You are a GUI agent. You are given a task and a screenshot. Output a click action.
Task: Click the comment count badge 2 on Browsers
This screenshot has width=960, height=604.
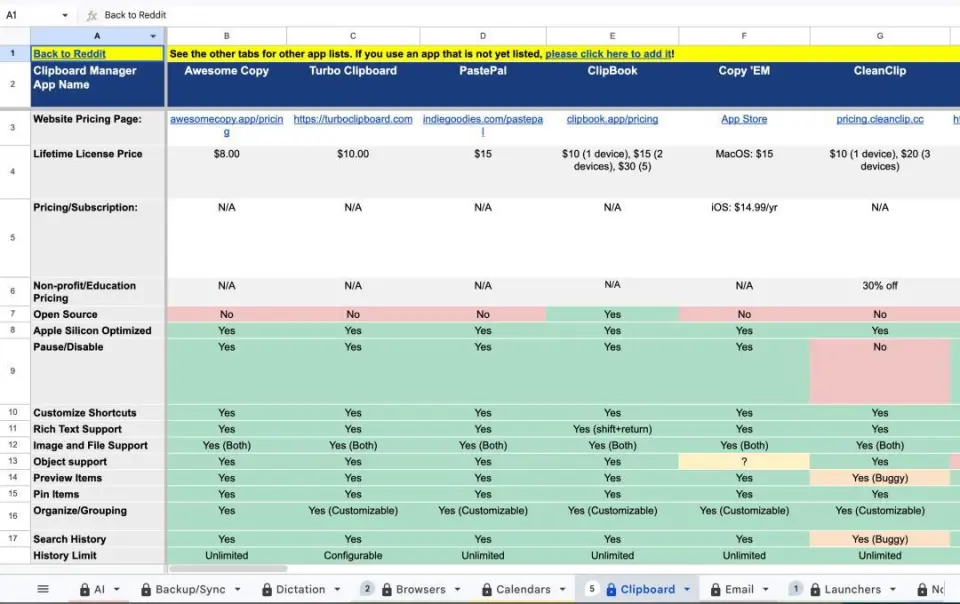(x=367, y=589)
